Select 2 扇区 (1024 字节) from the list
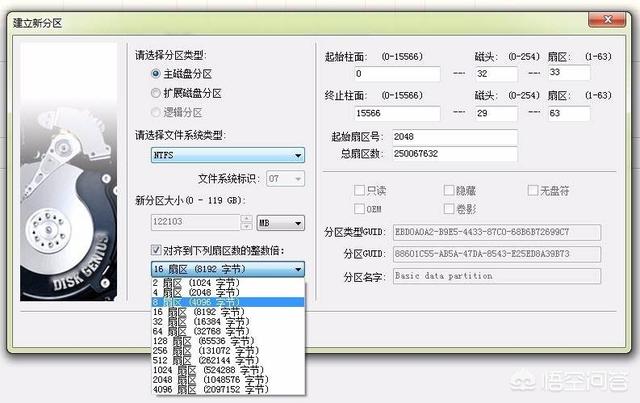Viewport: 640px width, 403px height. (x=228, y=283)
